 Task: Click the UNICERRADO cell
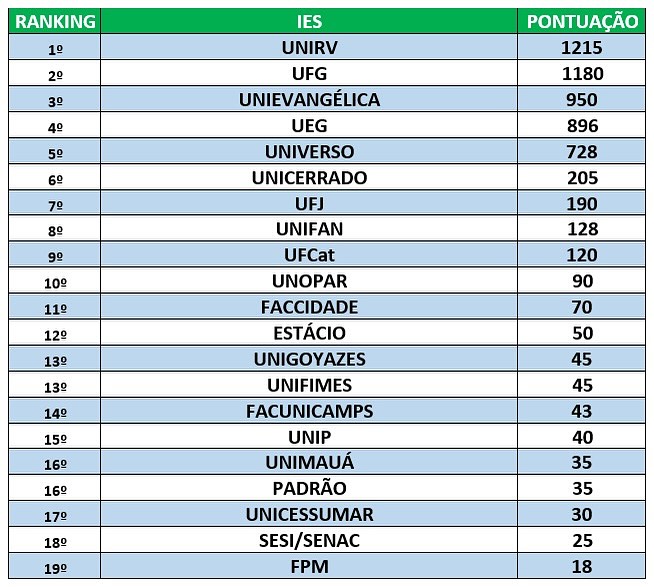[x=309, y=177]
